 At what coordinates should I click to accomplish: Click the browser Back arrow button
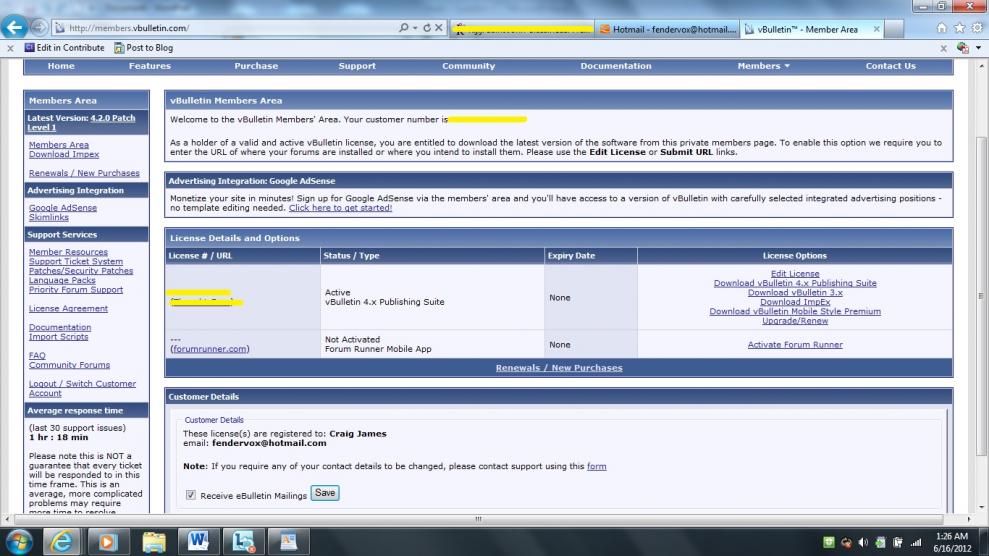pos(15,27)
